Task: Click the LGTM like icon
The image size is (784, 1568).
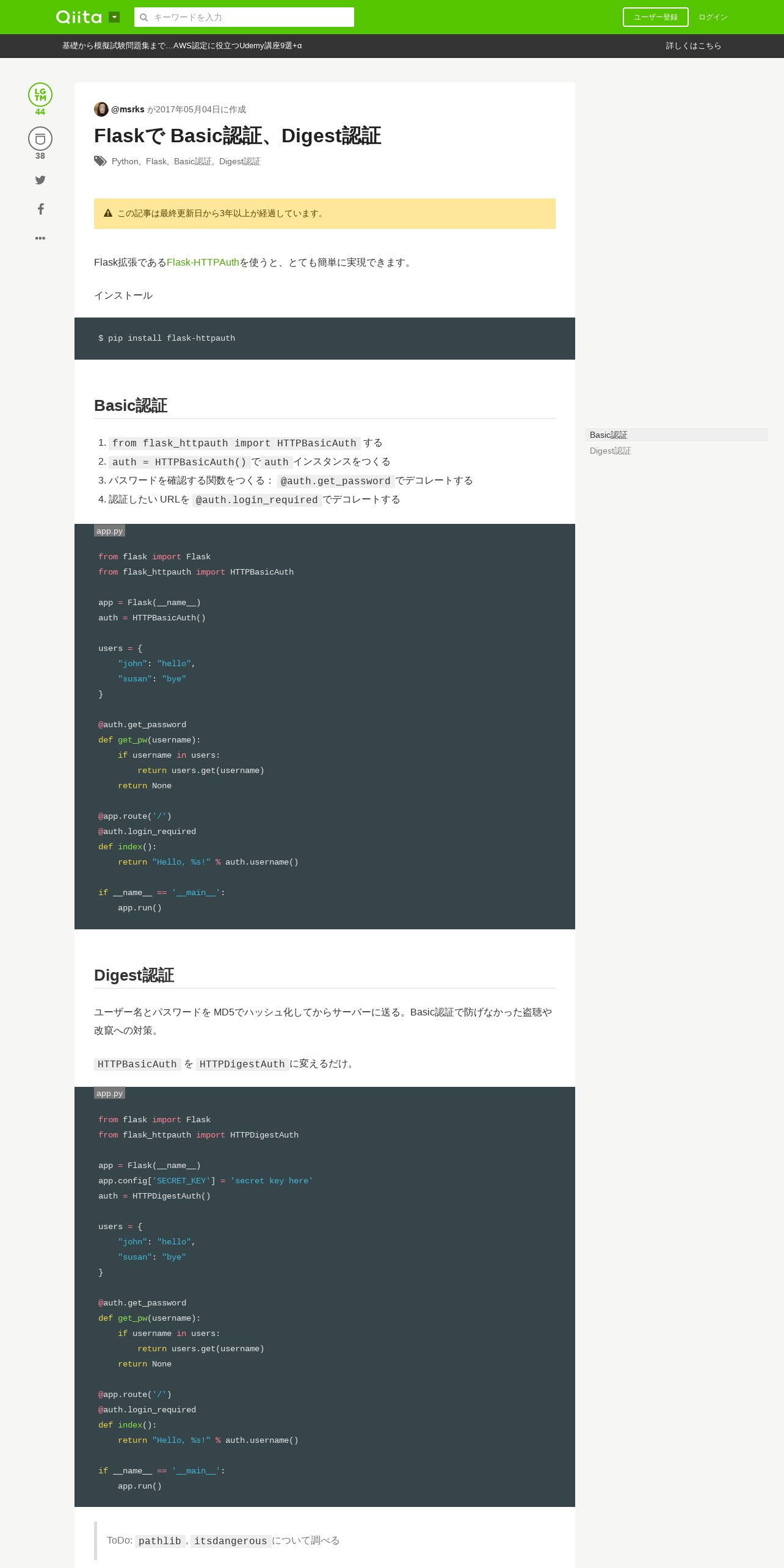Action: coord(40,95)
